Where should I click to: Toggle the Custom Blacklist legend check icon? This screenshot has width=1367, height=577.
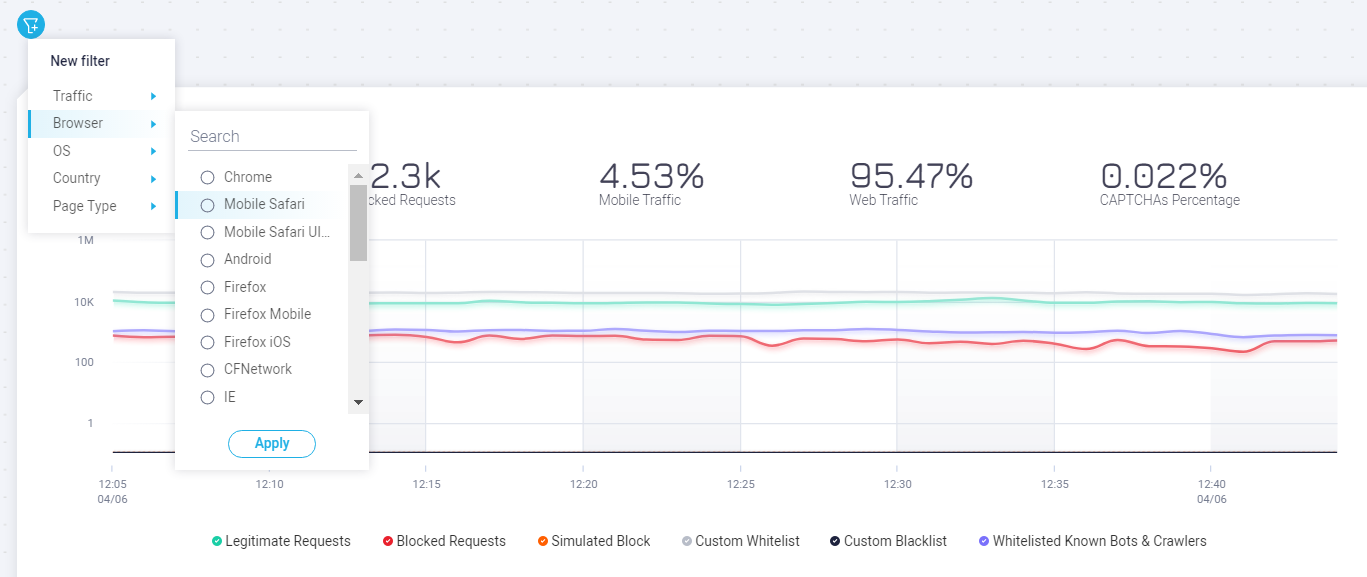835,541
